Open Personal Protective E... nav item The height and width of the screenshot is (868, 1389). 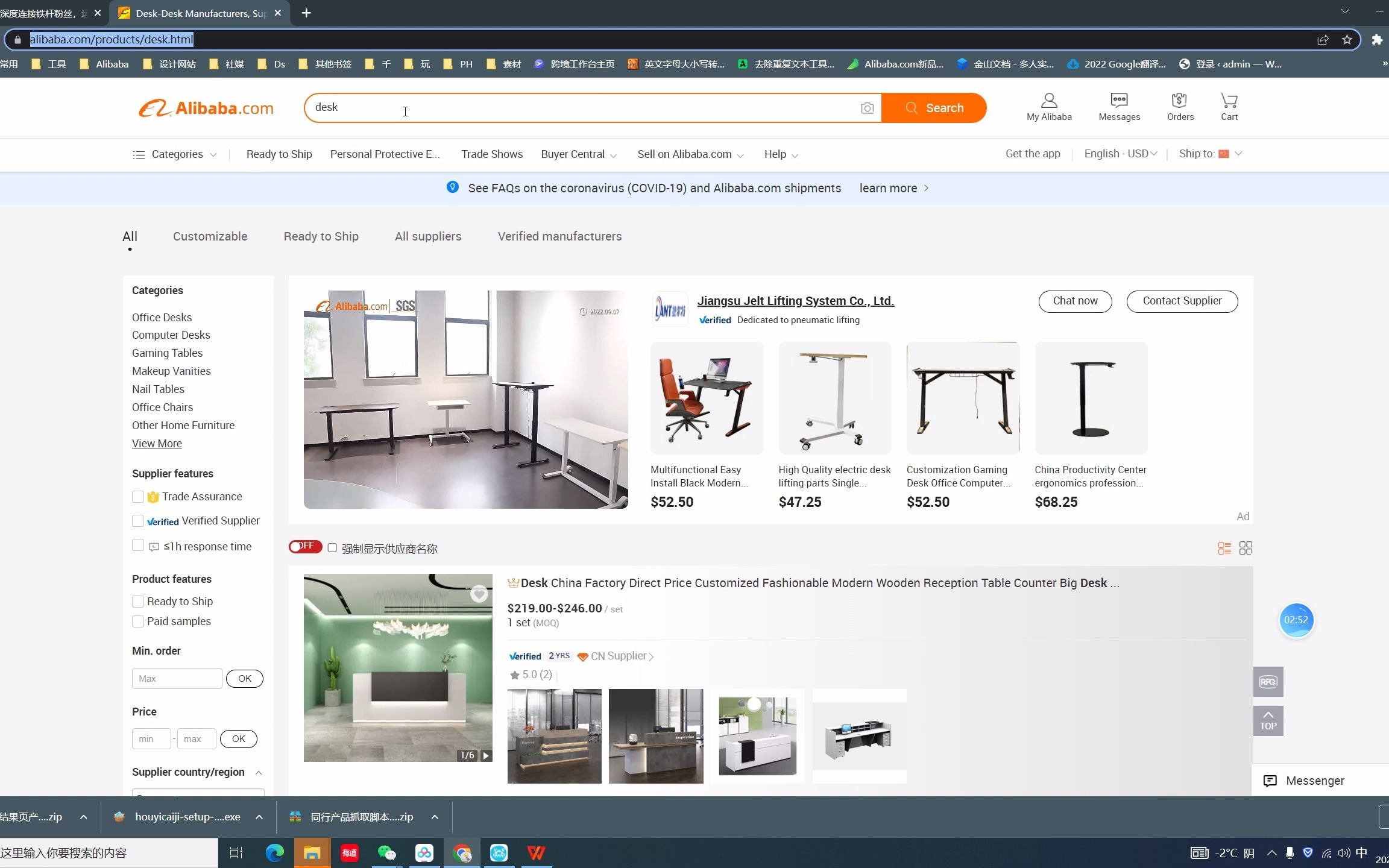(385, 154)
